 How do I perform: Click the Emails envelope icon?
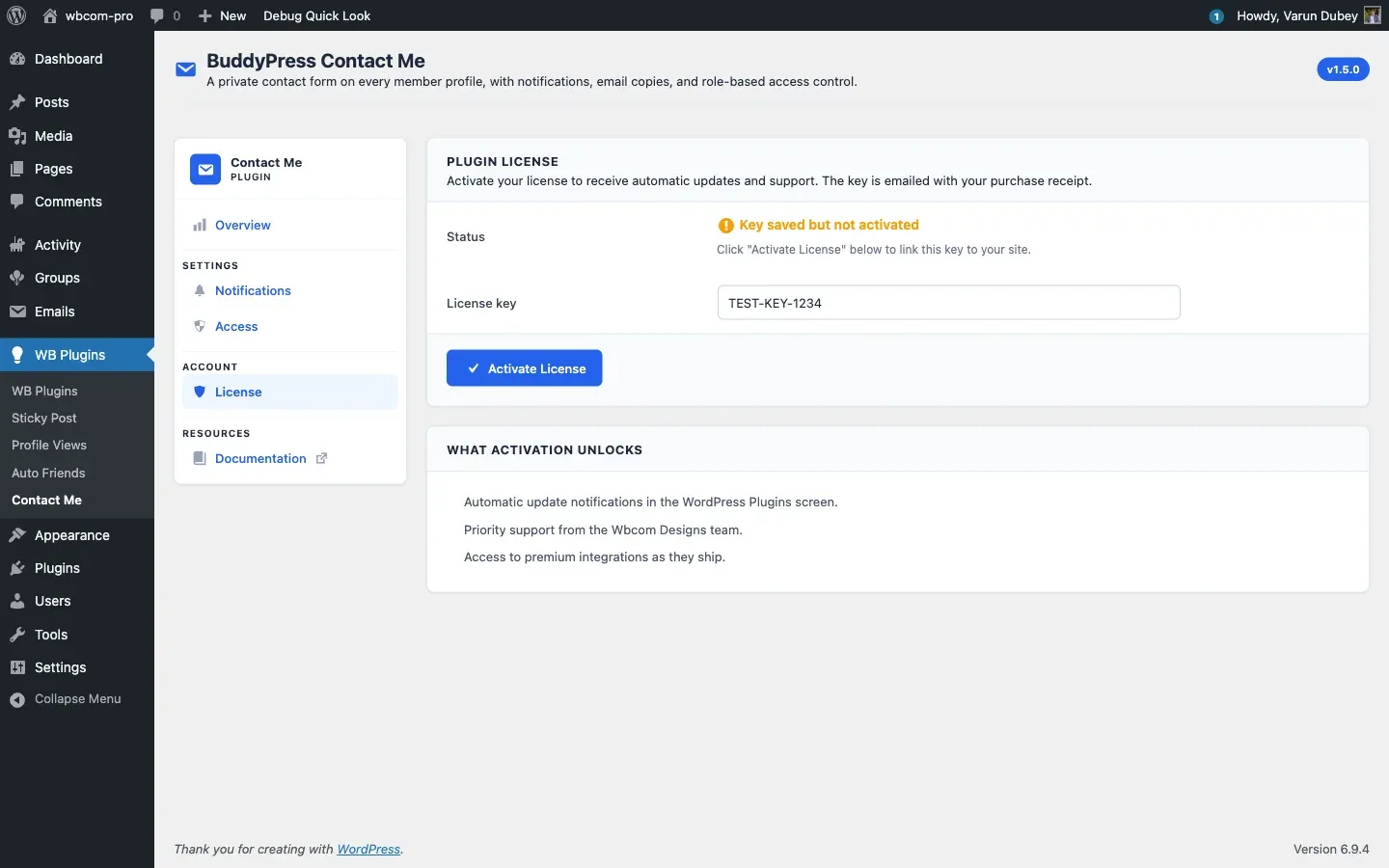point(17,312)
